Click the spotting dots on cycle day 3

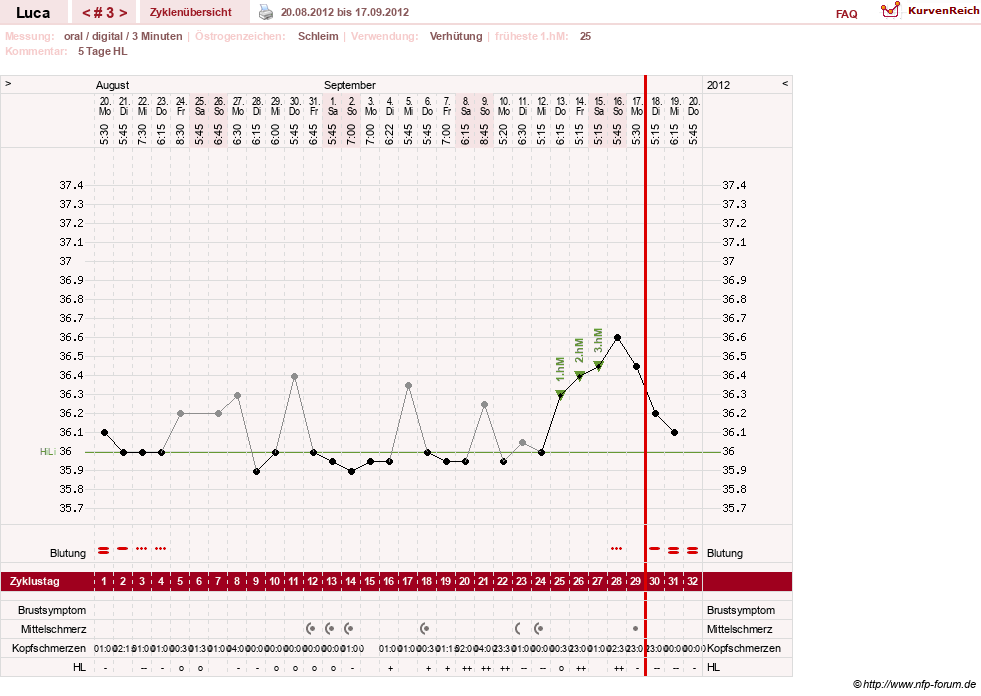coord(141,548)
